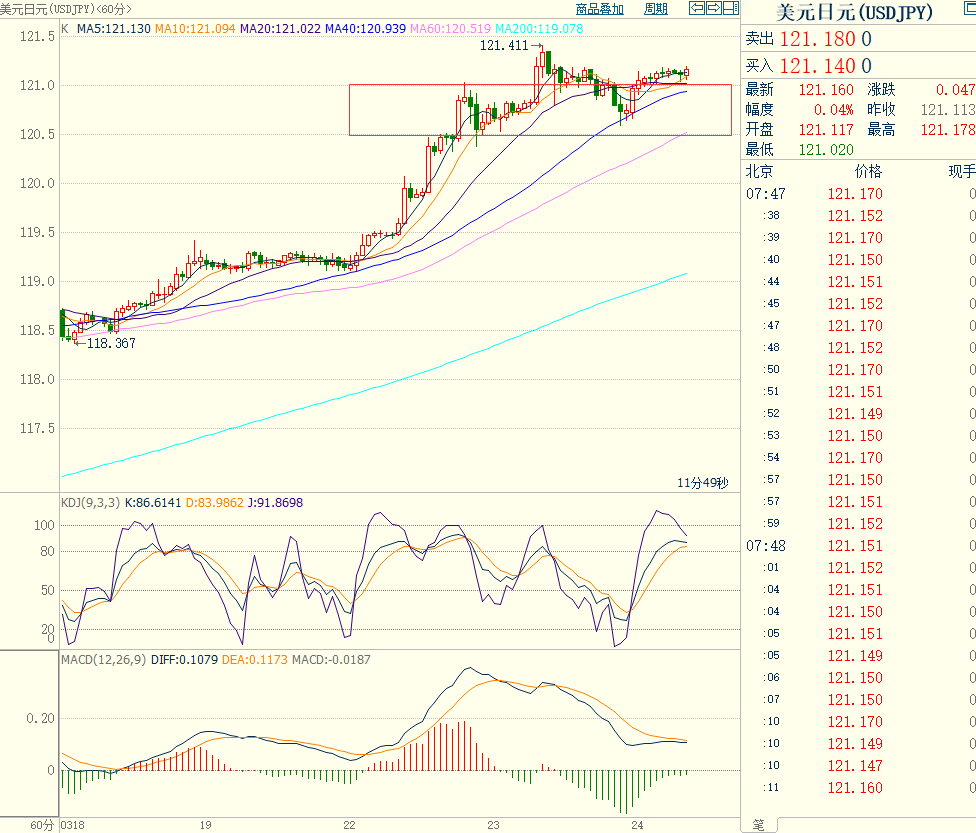Click the DIFF:0.1079 value
Image resolution: width=976 pixels, height=833 pixels.
pyautogui.click(x=184, y=659)
